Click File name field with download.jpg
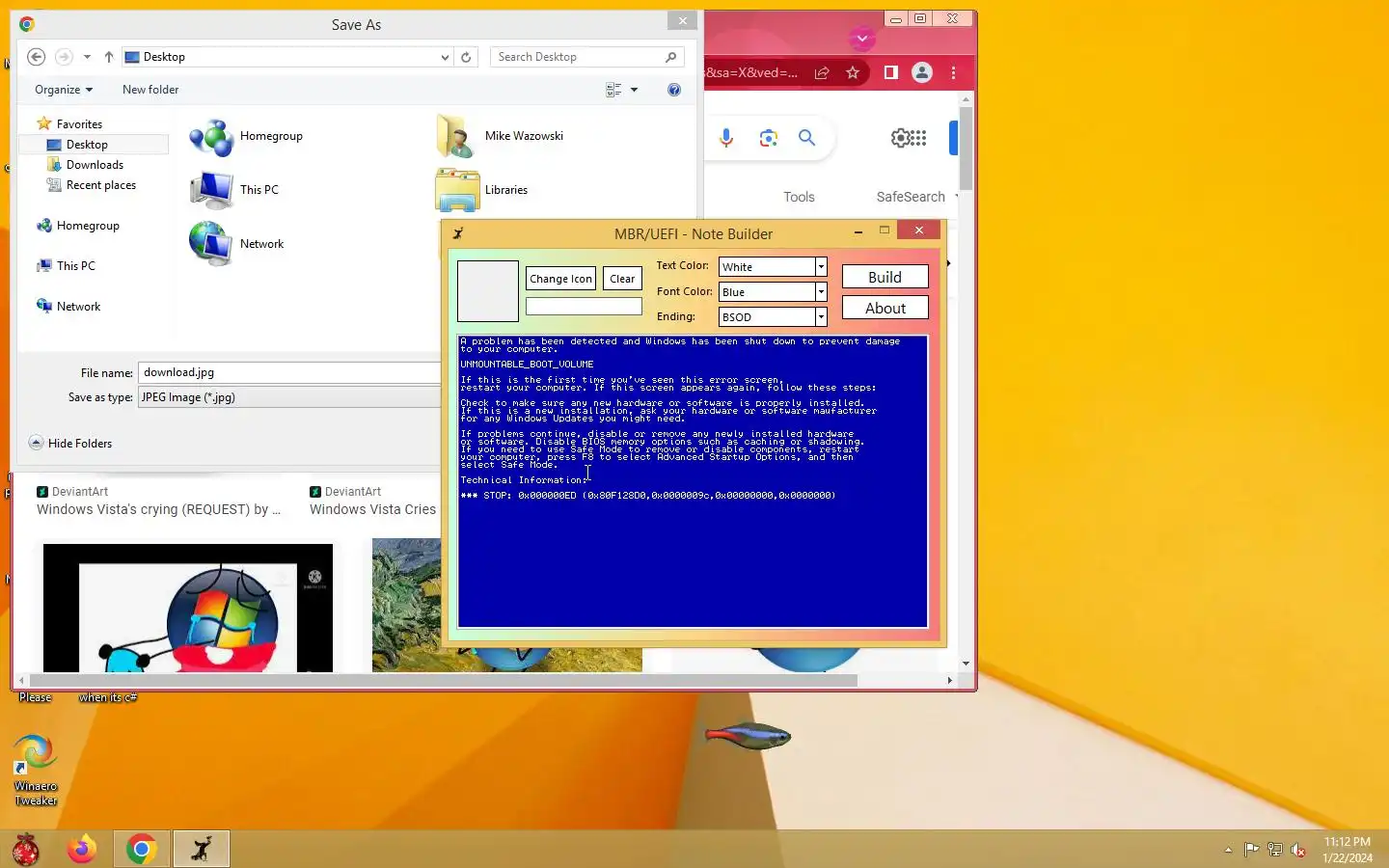The width and height of the screenshot is (1389, 868). [x=289, y=372]
